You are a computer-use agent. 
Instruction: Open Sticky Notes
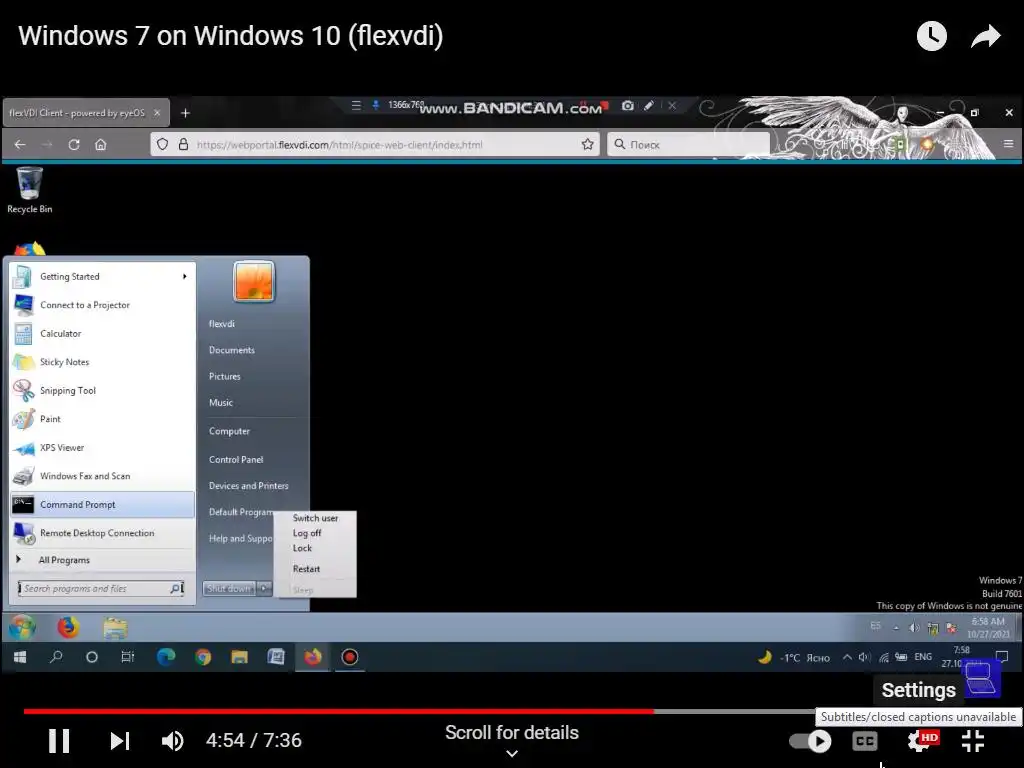(103, 362)
